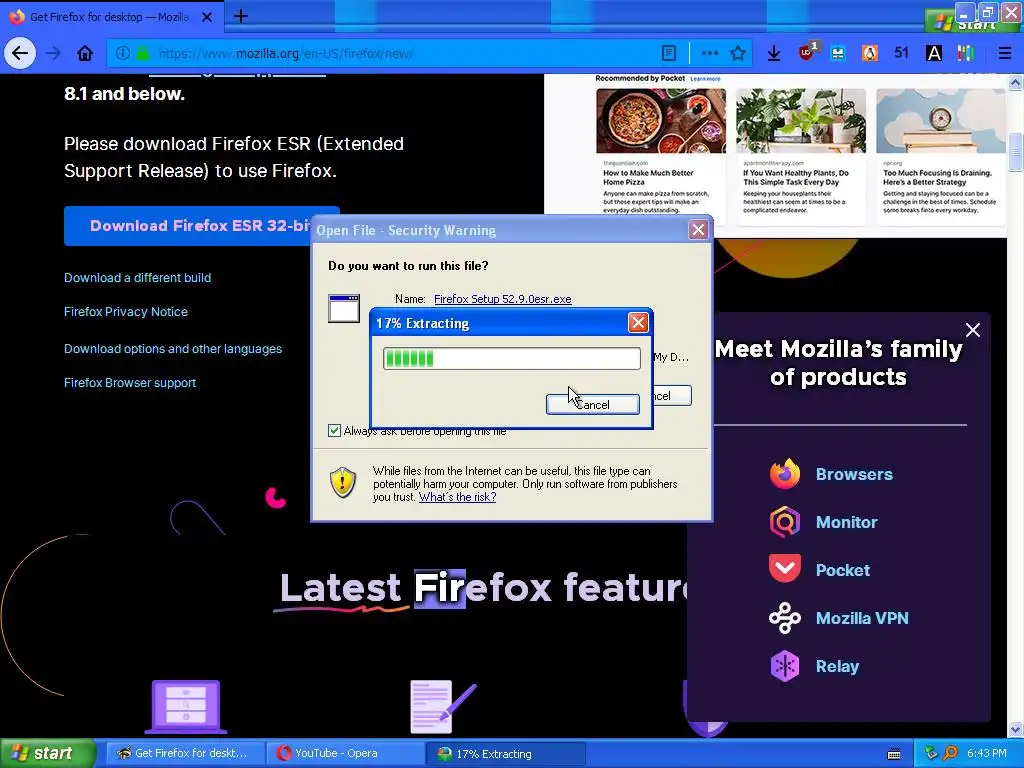The height and width of the screenshot is (768, 1024).
Task: Open How to Make Much Better Home Pizza
Action: pyautogui.click(x=660, y=157)
